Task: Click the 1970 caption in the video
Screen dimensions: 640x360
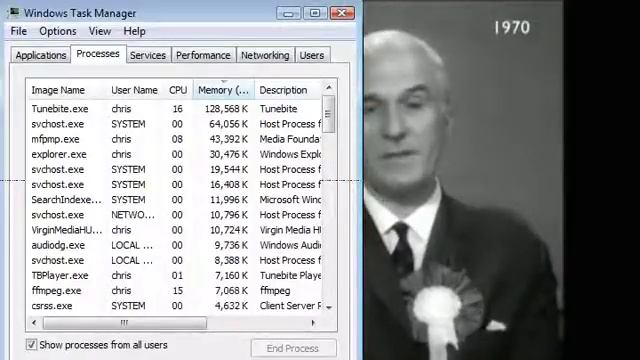Action: click(x=512, y=28)
